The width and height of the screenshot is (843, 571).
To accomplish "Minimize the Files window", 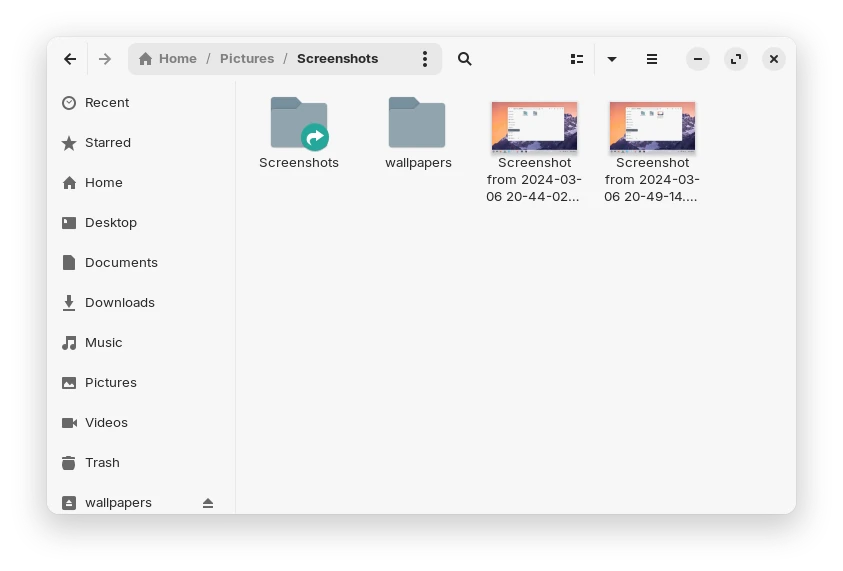I will [698, 59].
